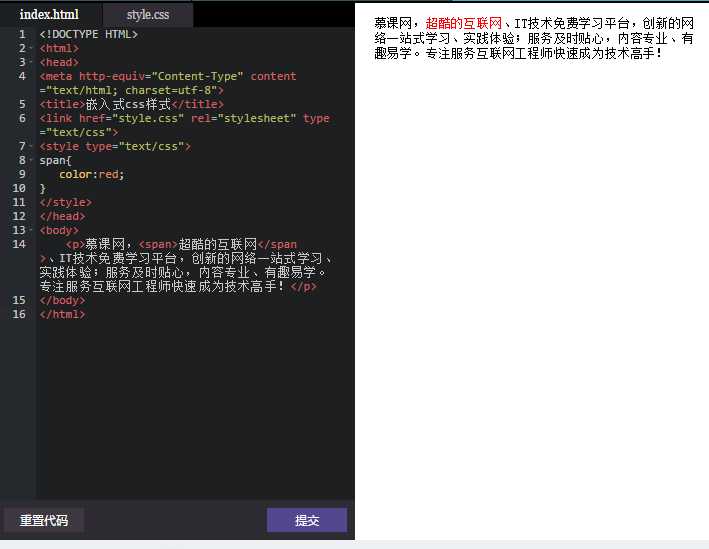Viewport: 709px width, 549px height.
Task: Collapse the span rule fold arrow at line 8
Action: (31, 160)
